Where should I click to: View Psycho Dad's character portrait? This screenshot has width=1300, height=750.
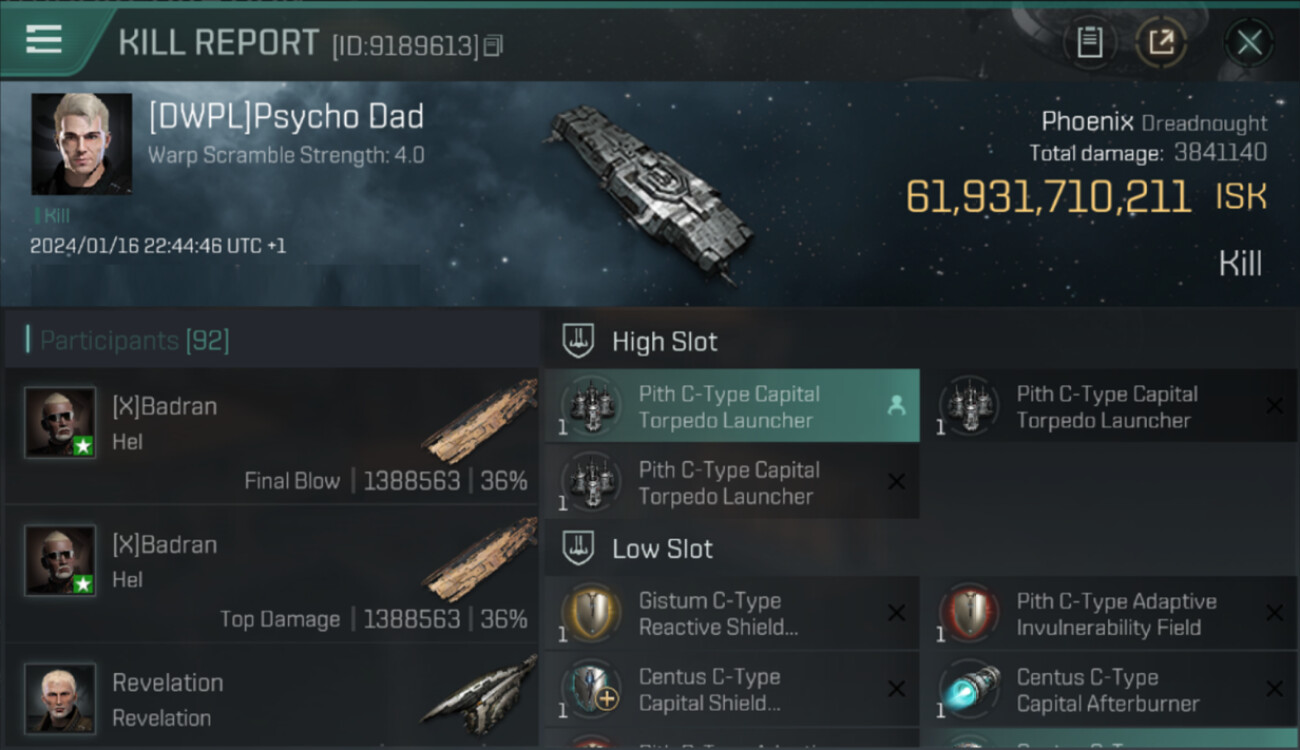81,143
